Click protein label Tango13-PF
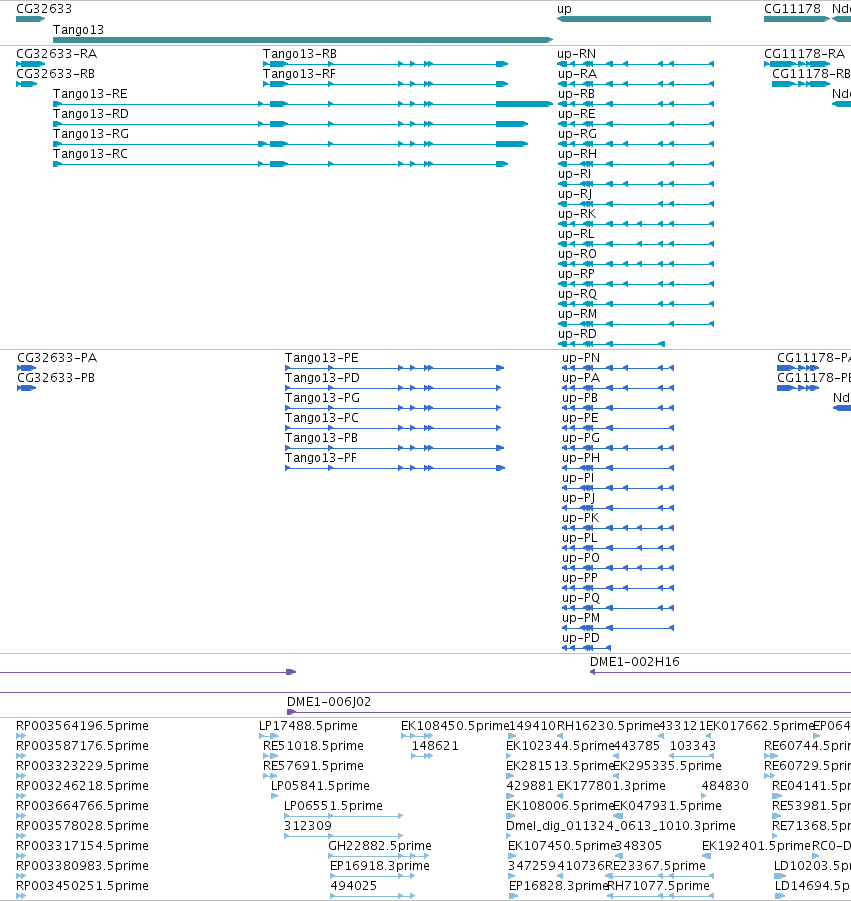The image size is (851, 901). [x=321, y=458]
